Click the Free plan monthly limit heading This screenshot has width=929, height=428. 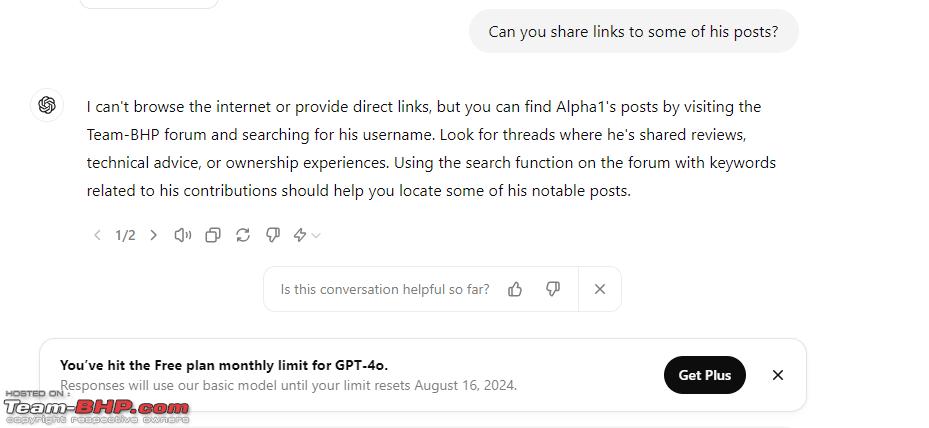click(224, 365)
